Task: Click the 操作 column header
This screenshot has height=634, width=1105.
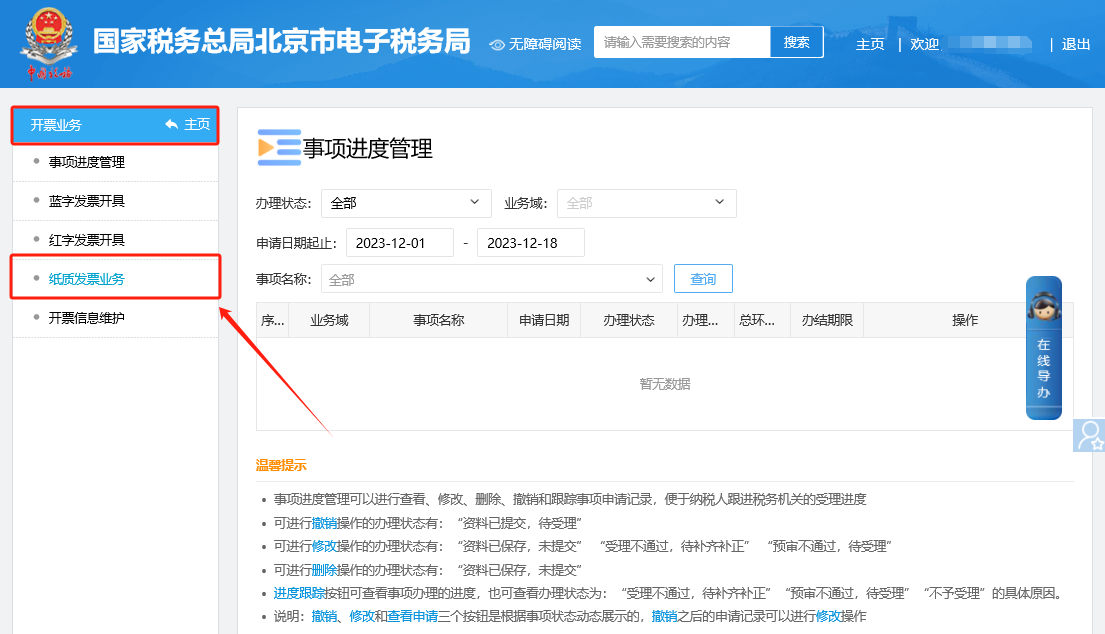Action: click(x=965, y=321)
